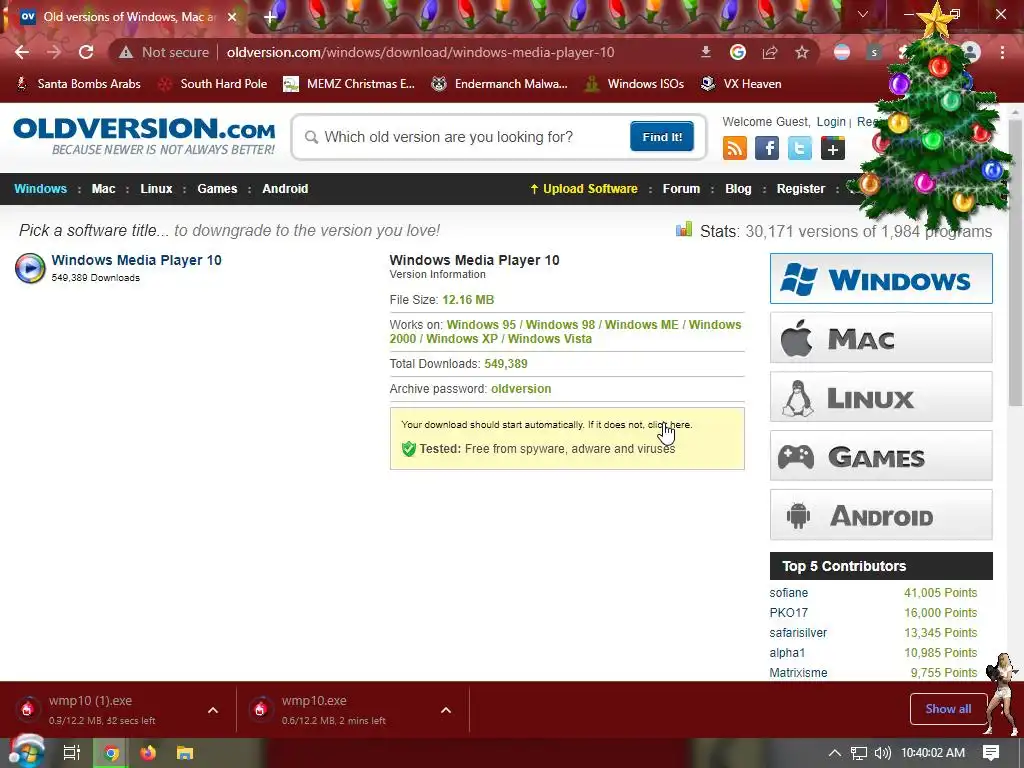Open contributor alpha1's profile
The image size is (1024, 768).
point(787,652)
